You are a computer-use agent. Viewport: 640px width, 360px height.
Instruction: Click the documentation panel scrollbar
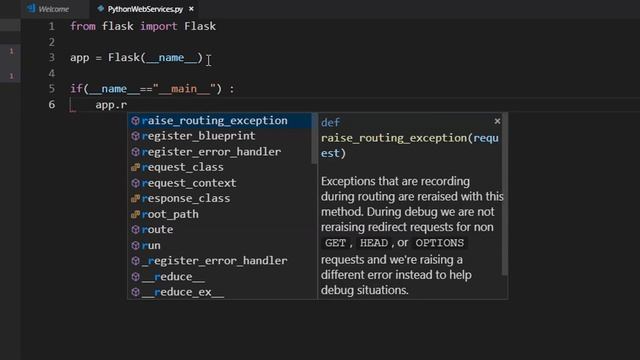click(504, 194)
